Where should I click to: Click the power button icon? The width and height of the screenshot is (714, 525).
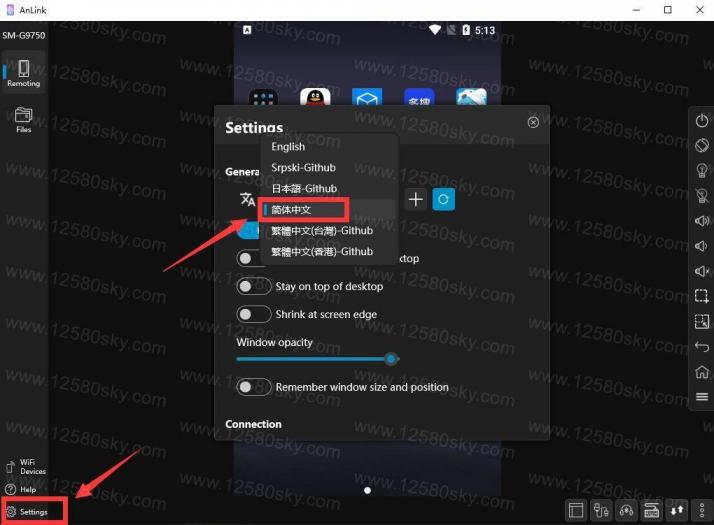[702, 121]
